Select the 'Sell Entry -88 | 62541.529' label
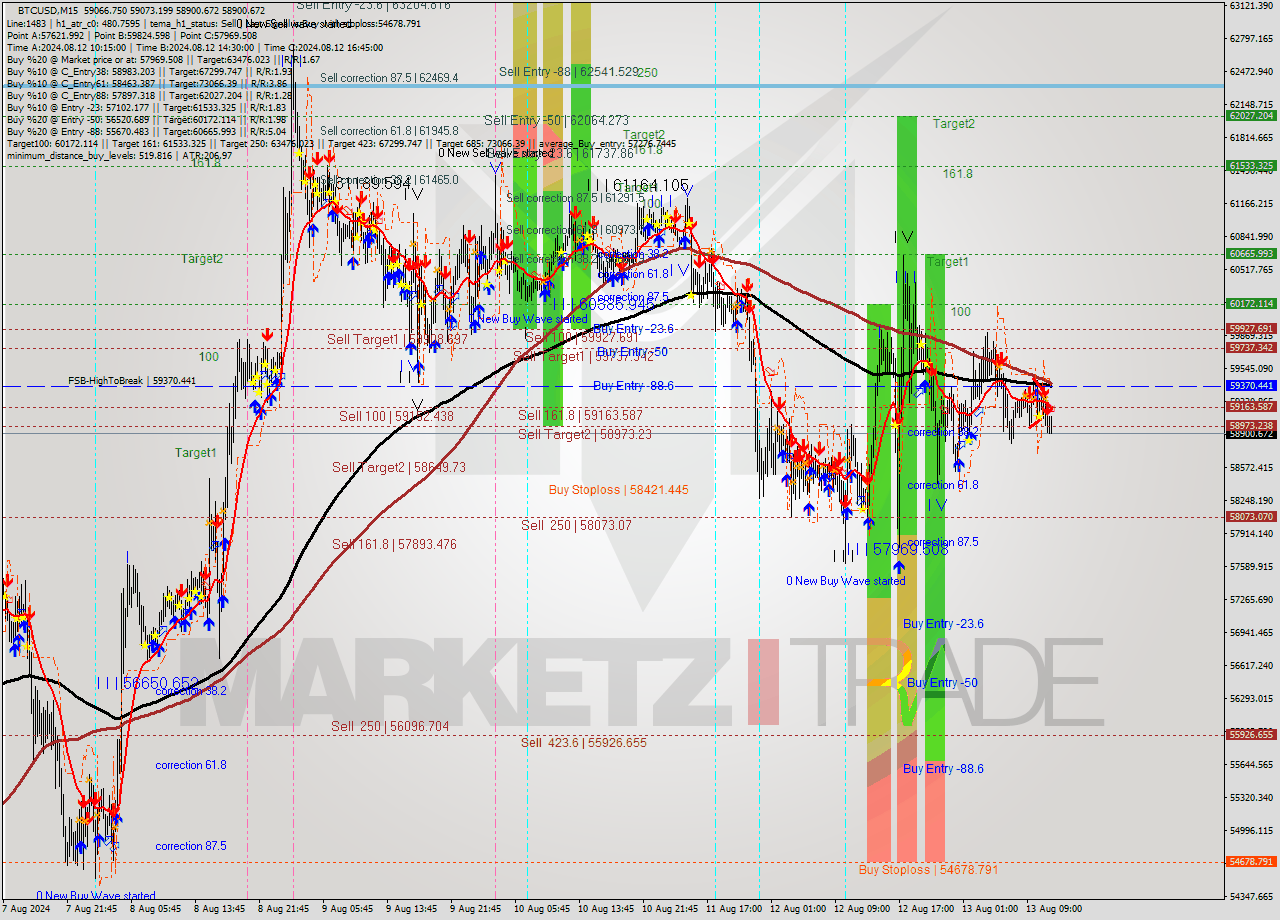Image resolution: width=1280 pixels, height=920 pixels. point(568,72)
